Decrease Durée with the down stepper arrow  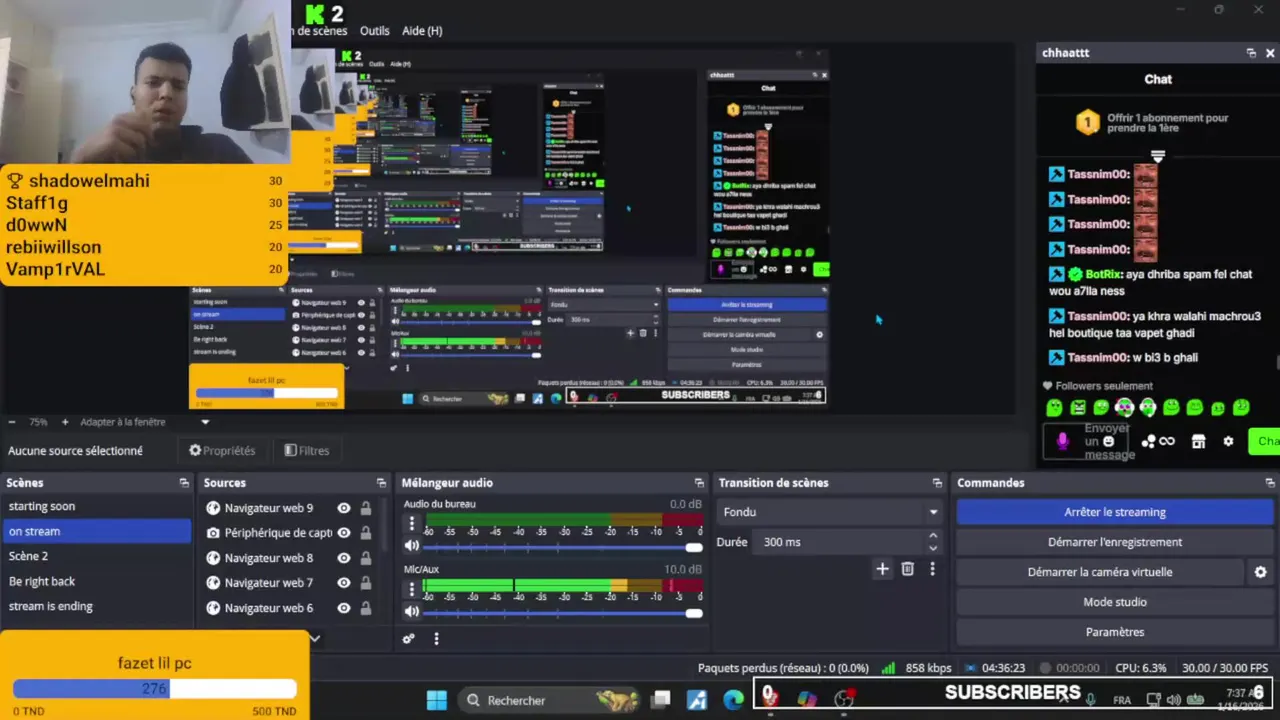(933, 548)
